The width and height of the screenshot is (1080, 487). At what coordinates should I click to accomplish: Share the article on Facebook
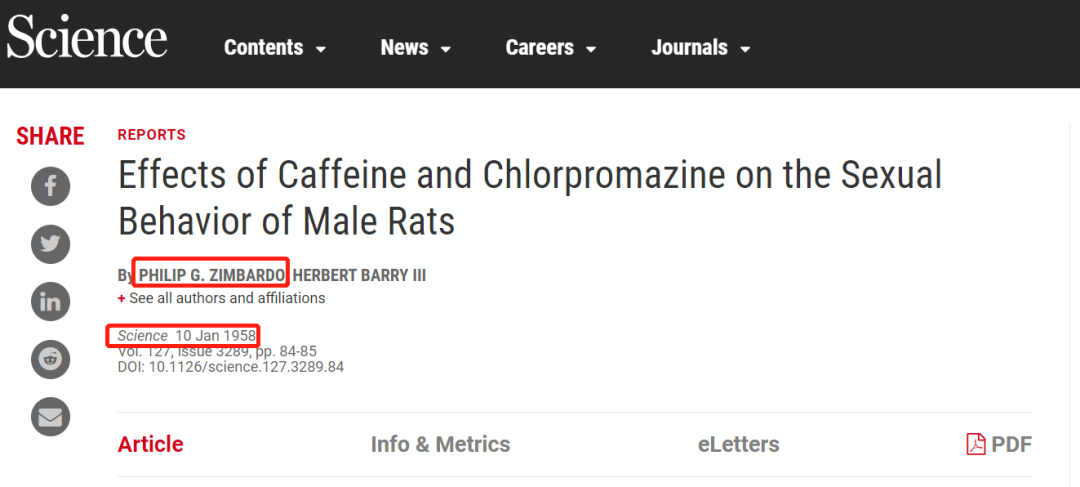(50, 186)
